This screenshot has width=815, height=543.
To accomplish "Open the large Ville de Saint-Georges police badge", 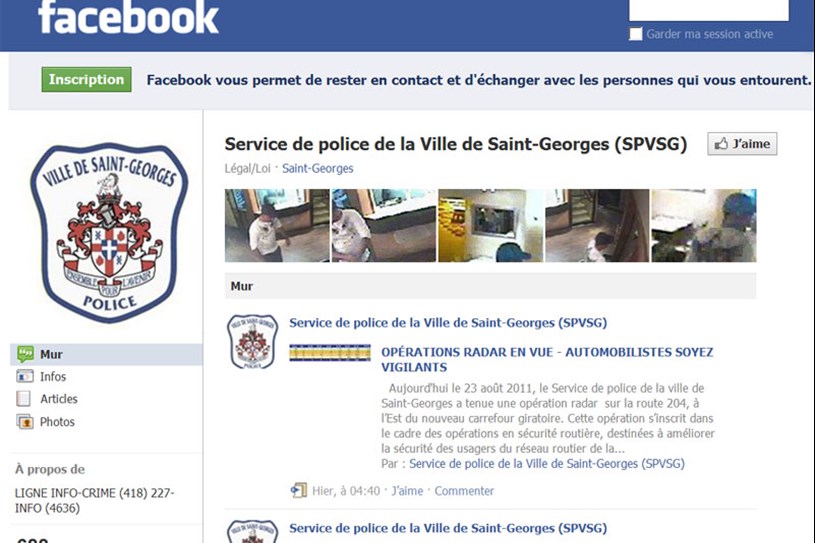I will [x=109, y=232].
